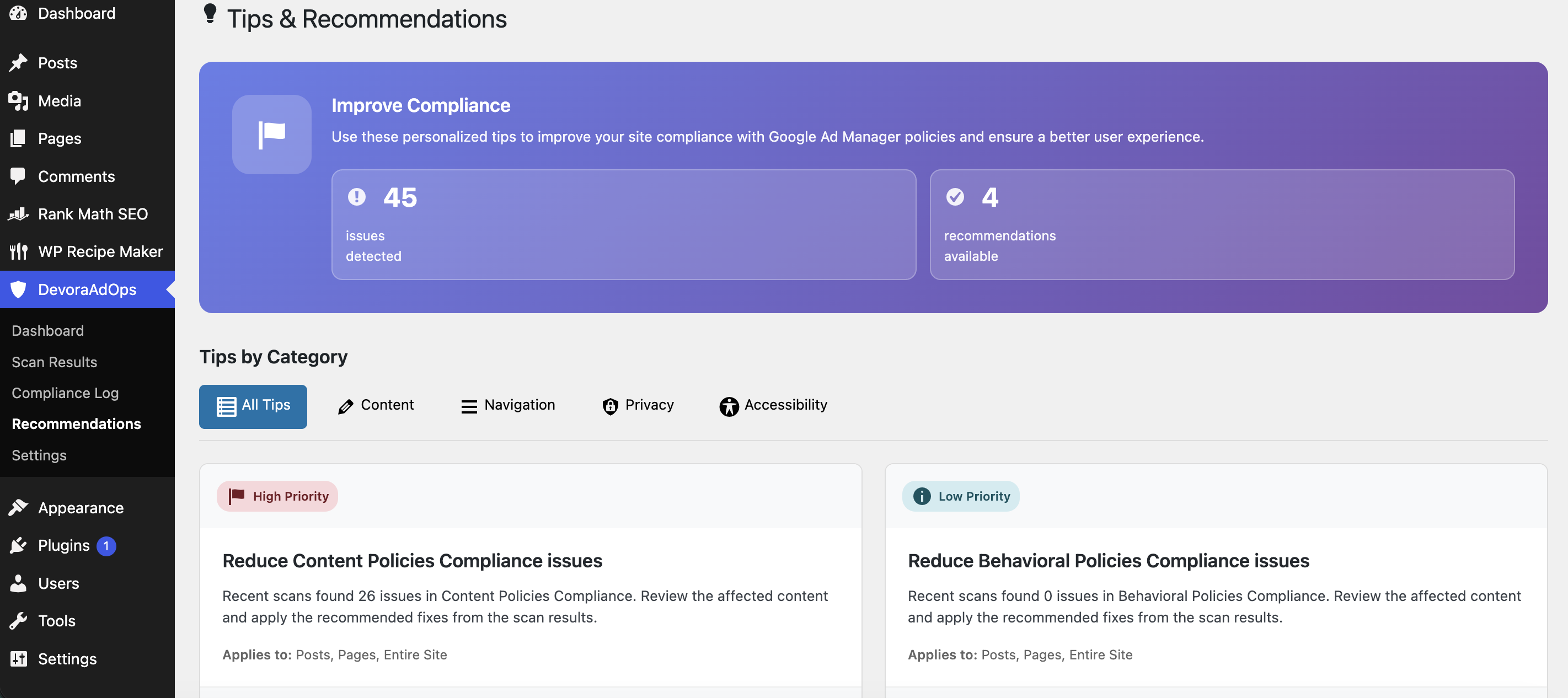
Task: Switch to the Accessibility tips tab
Action: point(773,406)
